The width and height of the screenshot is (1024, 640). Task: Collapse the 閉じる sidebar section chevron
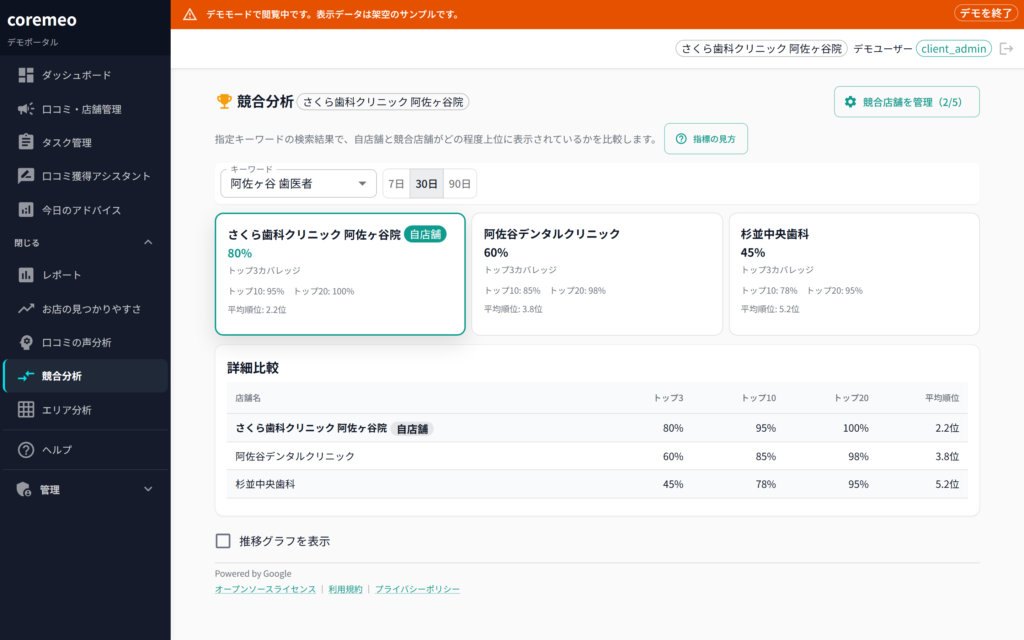click(148, 242)
